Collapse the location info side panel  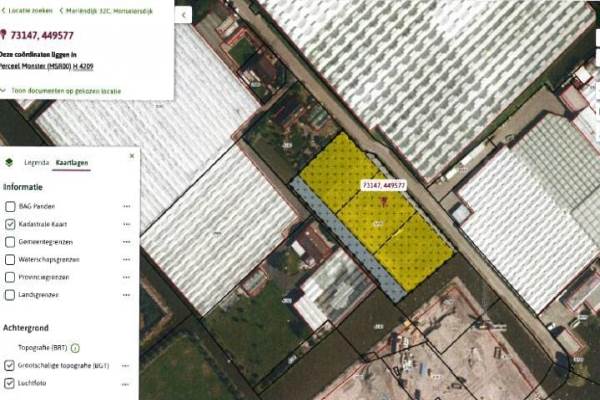pyautogui.click(x=184, y=16)
